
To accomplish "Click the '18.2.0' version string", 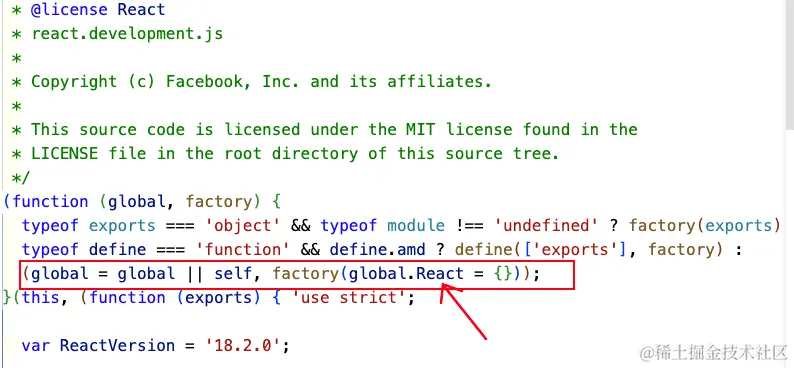I will [x=243, y=346].
